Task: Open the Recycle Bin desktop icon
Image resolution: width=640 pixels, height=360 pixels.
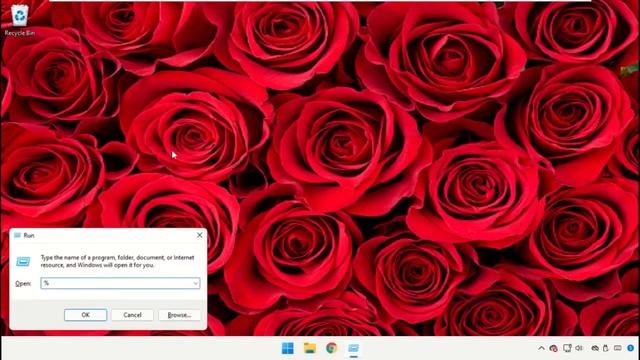Action: pyautogui.click(x=20, y=20)
